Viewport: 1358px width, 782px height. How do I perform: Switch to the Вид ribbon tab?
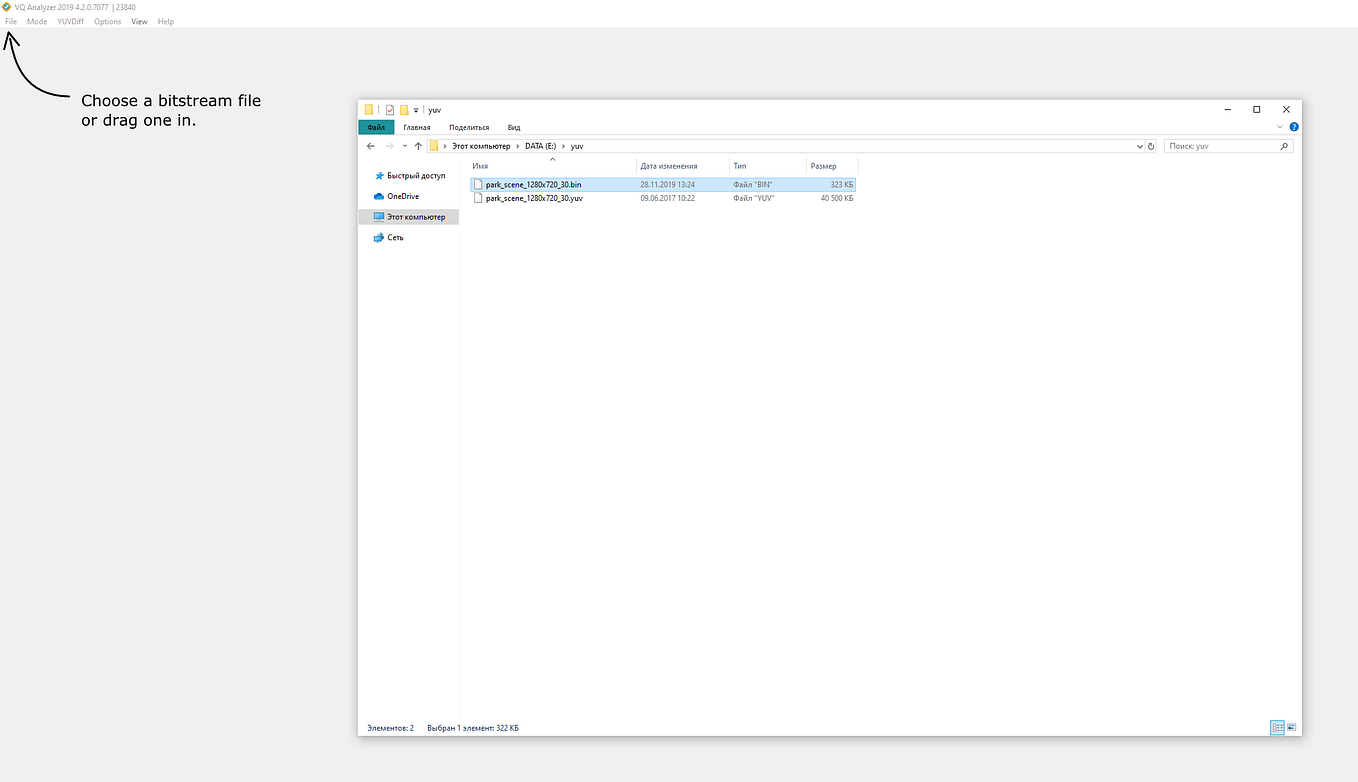513,127
